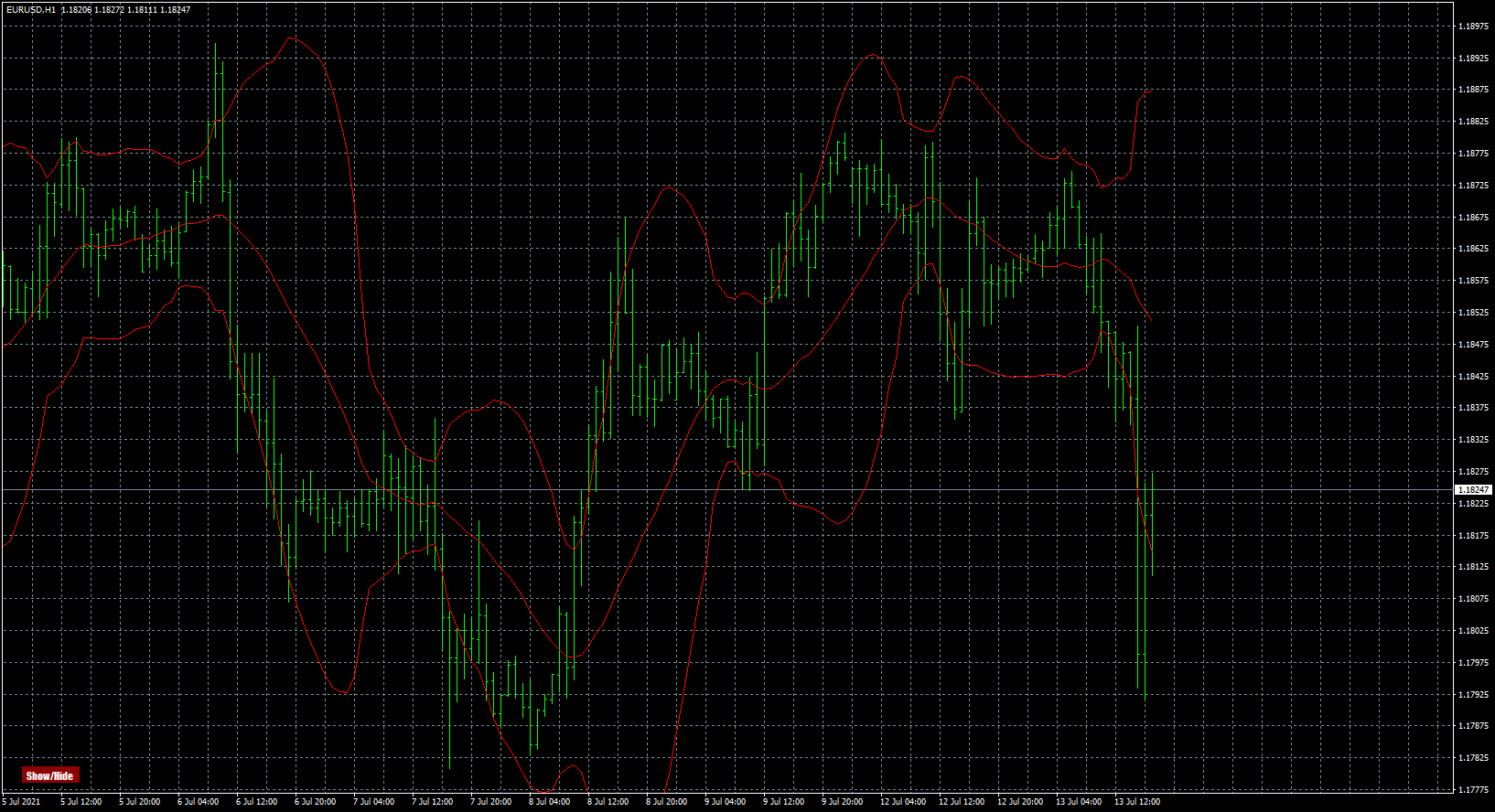Click the 1.18875 price scale label
The height and width of the screenshot is (812, 1495).
click(1472, 90)
